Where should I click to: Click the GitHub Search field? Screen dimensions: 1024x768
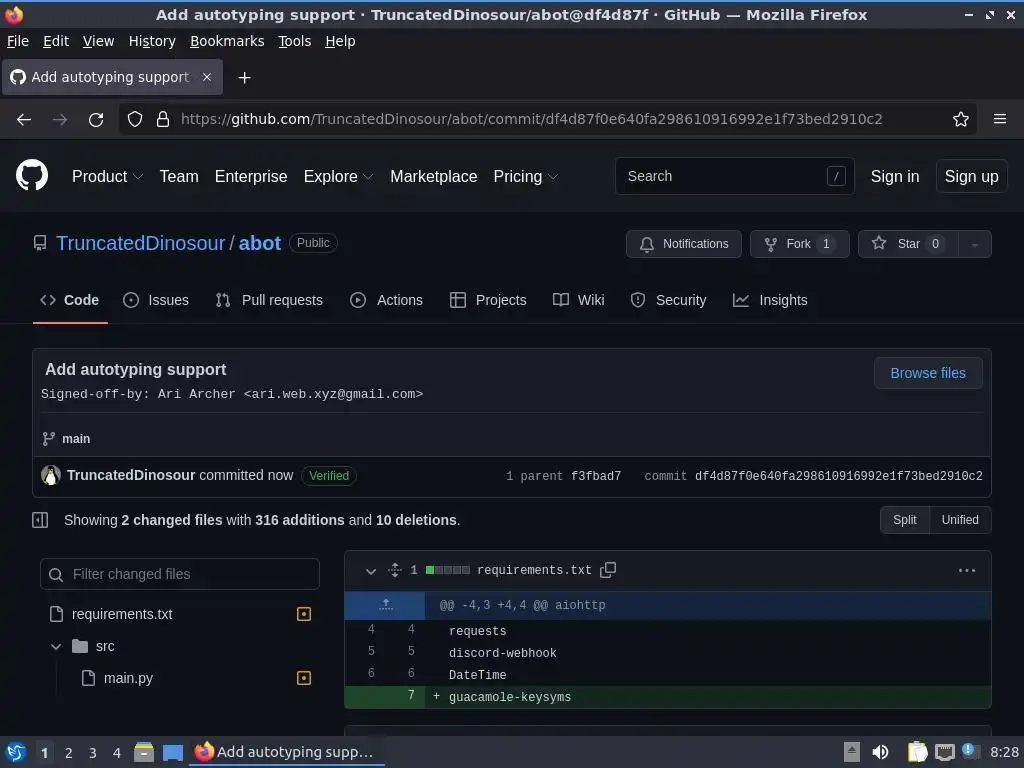coord(735,176)
